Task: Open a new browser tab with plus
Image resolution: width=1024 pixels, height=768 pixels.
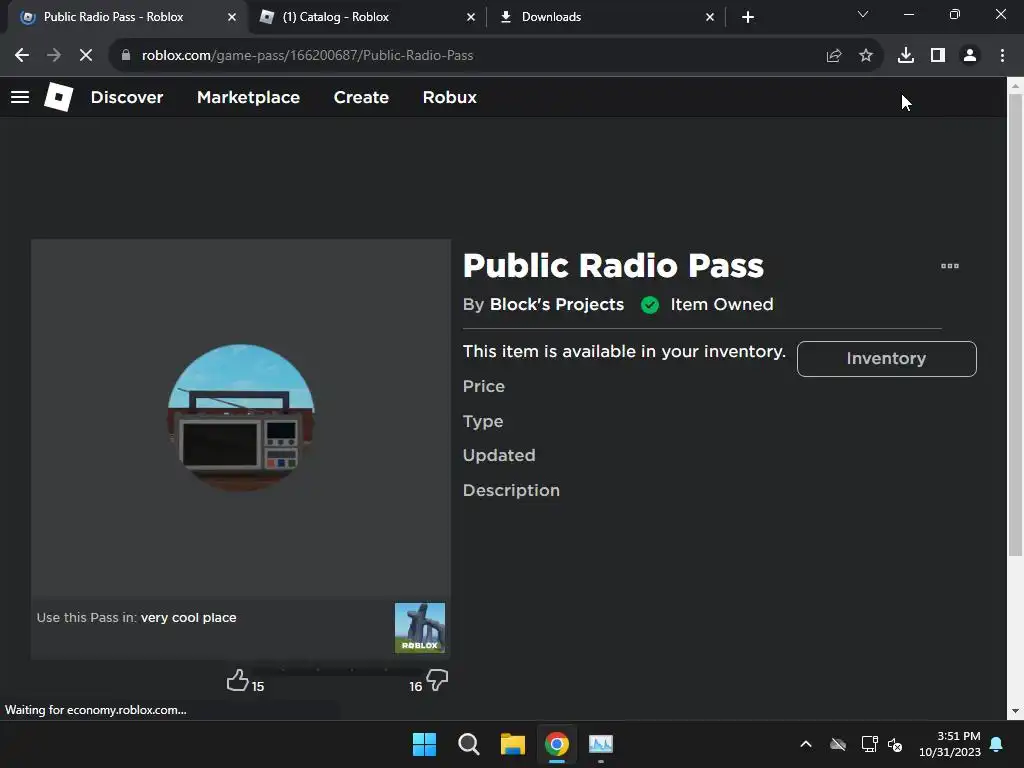Action: pos(748,17)
